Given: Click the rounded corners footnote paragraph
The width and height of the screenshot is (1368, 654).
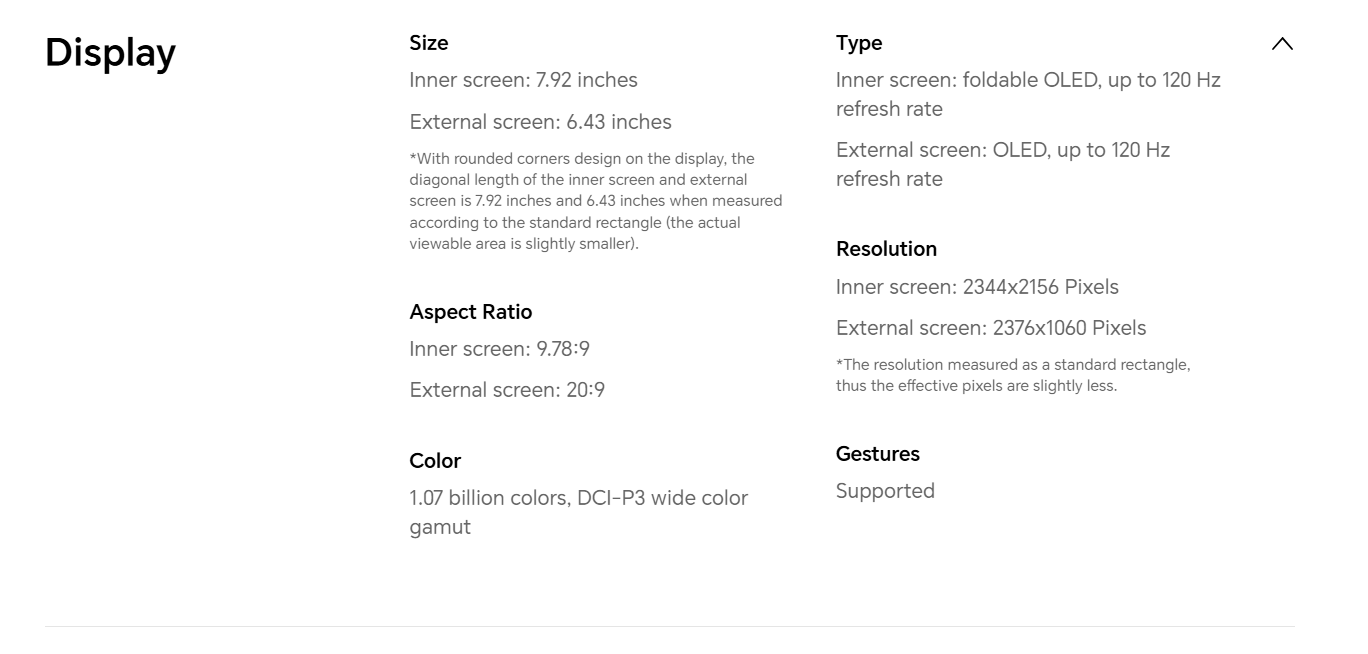Looking at the screenshot, I should pos(595,201).
